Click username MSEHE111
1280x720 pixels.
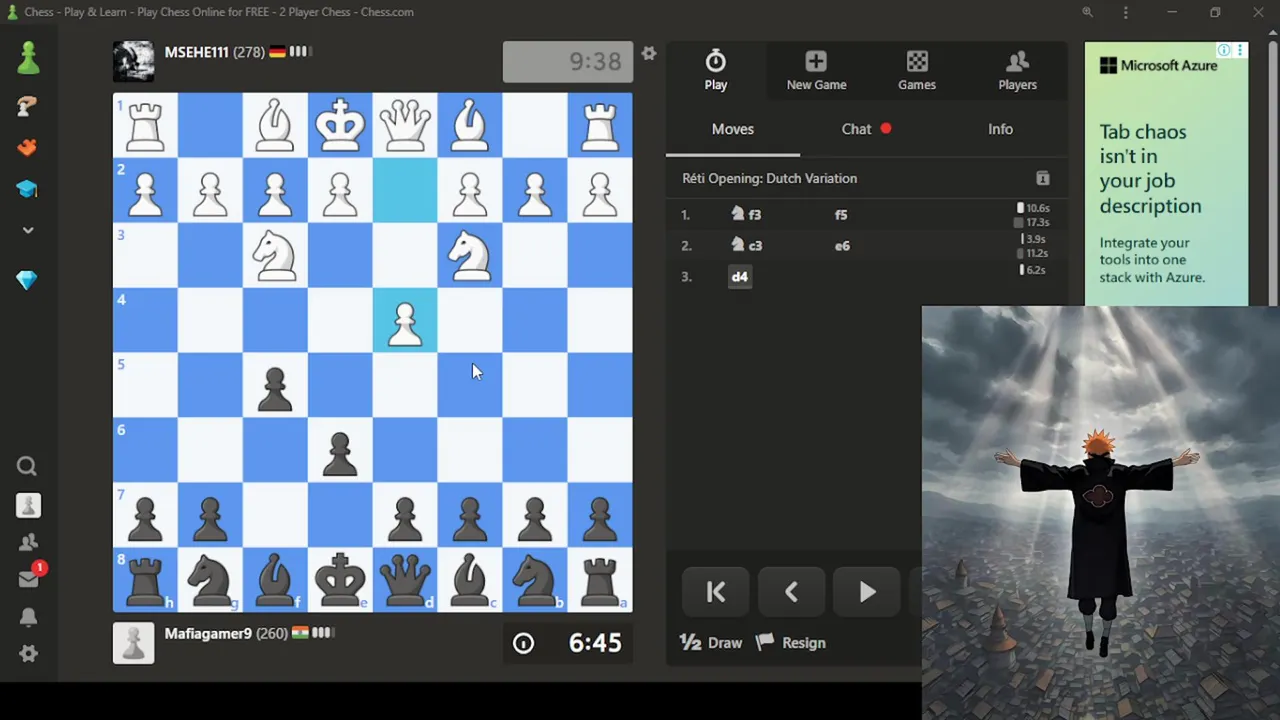[196, 52]
